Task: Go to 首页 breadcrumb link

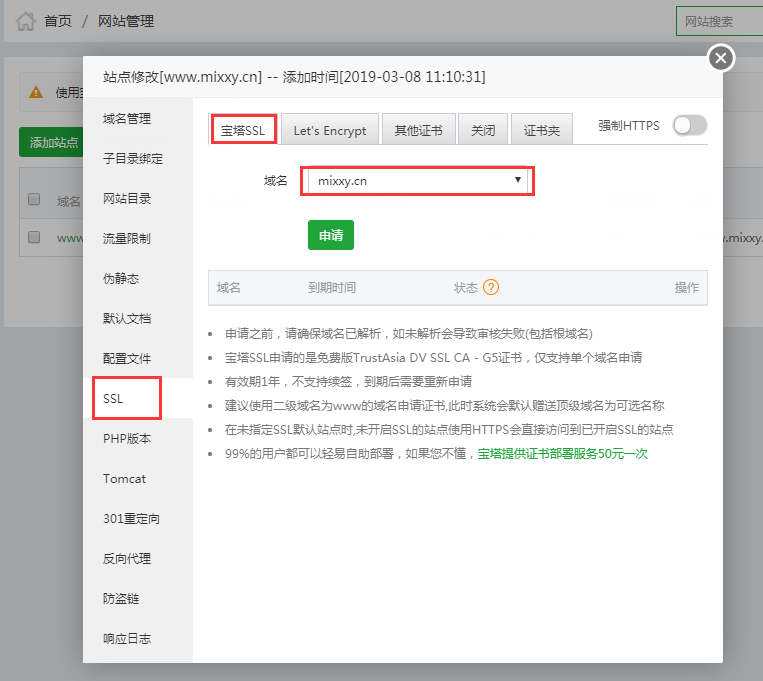Action: pos(58,21)
